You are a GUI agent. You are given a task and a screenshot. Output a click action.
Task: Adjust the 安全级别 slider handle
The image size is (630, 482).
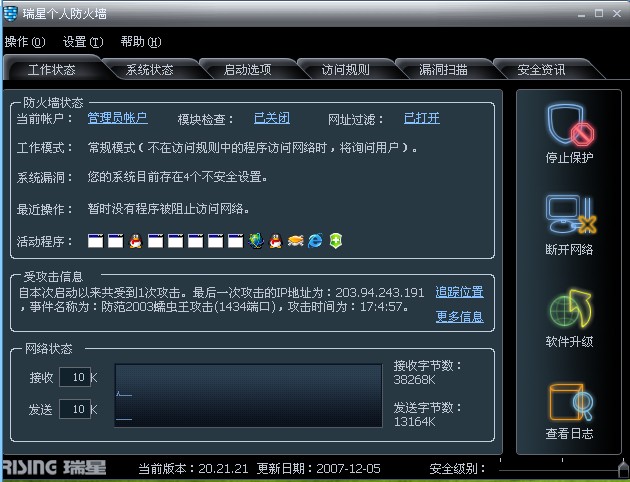pyautogui.click(x=623, y=469)
